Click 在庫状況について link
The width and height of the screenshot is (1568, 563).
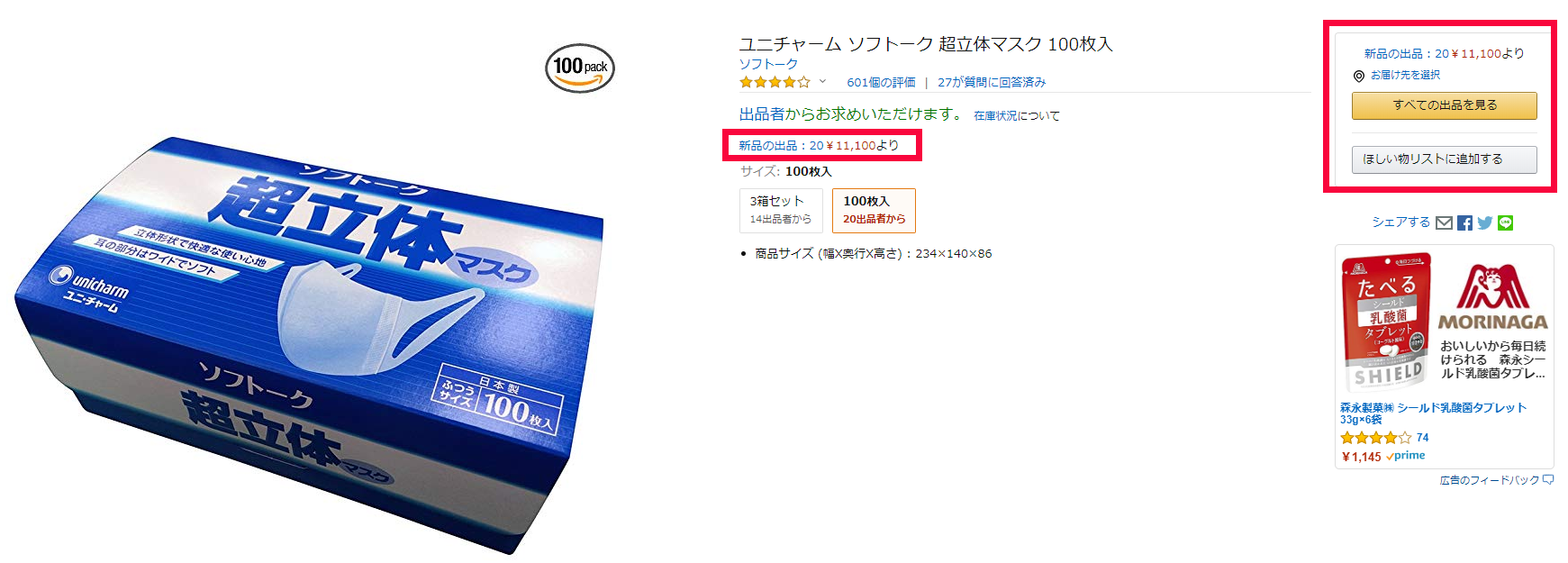1017,116
